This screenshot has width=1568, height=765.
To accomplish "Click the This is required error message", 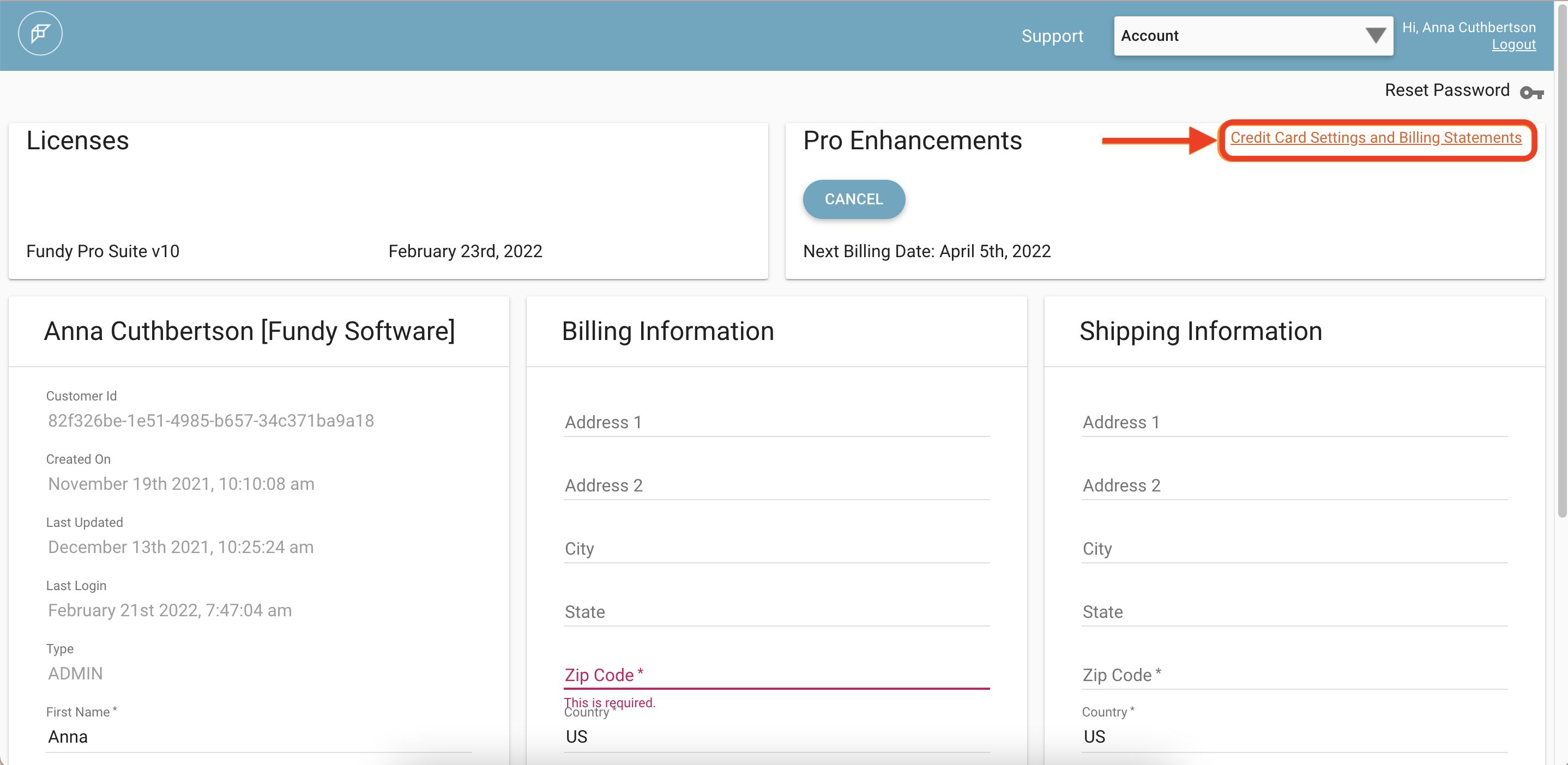I will (610, 702).
